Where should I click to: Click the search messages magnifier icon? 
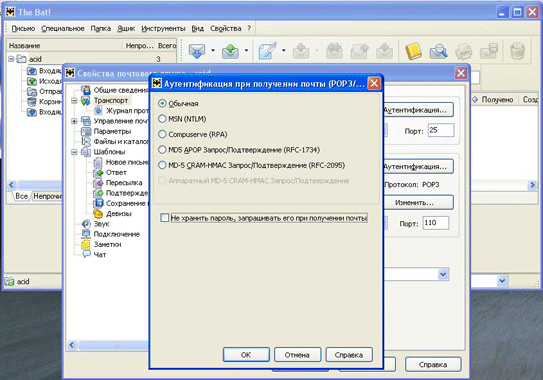pos(438,51)
